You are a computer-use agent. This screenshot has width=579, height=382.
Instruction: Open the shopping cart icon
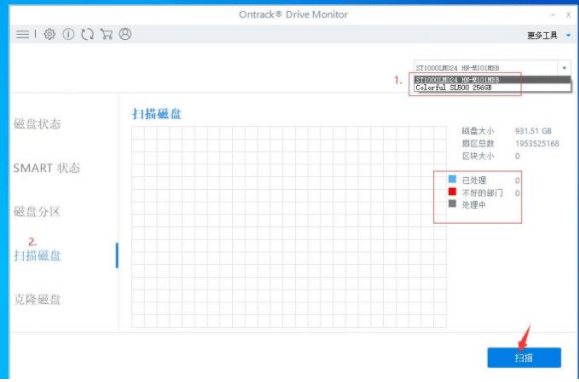click(x=106, y=34)
